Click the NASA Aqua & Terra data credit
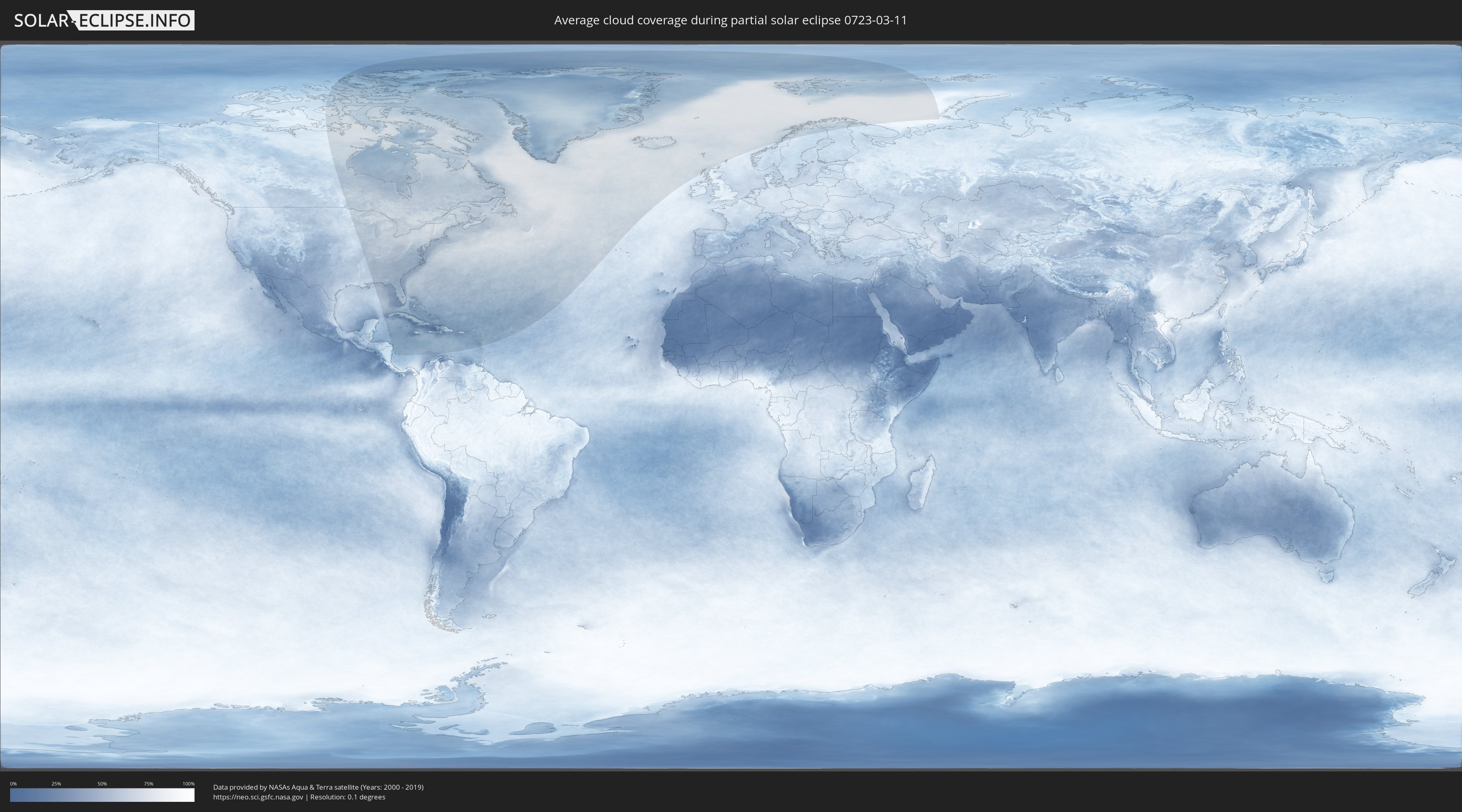The width and height of the screenshot is (1462, 812). [x=318, y=787]
